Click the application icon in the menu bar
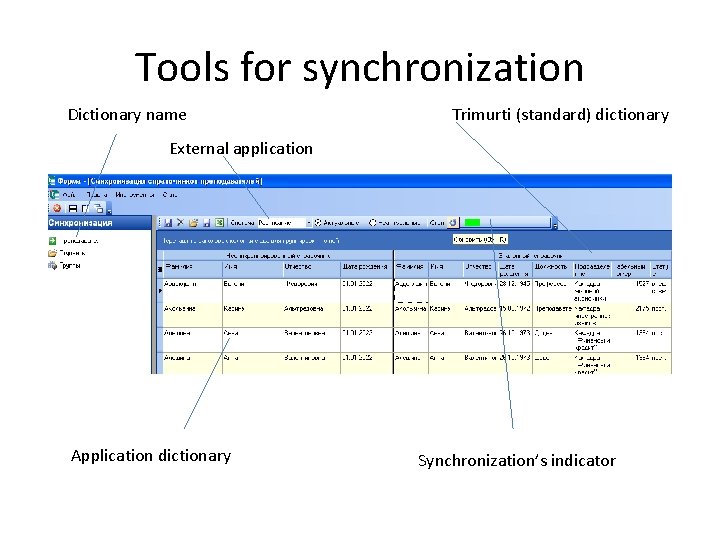 tap(54, 195)
